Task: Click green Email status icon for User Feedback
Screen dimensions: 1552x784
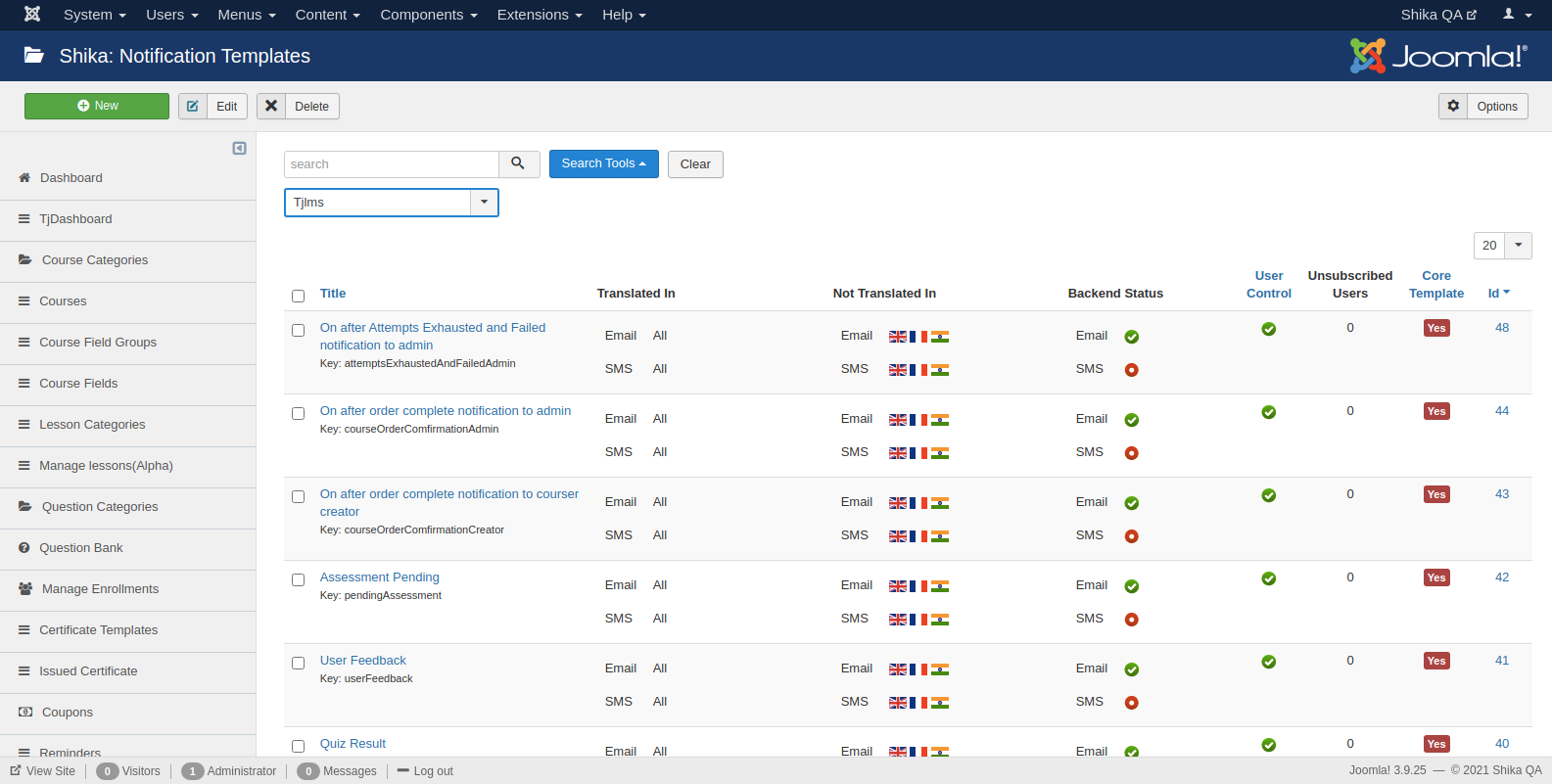Action: click(x=1131, y=669)
